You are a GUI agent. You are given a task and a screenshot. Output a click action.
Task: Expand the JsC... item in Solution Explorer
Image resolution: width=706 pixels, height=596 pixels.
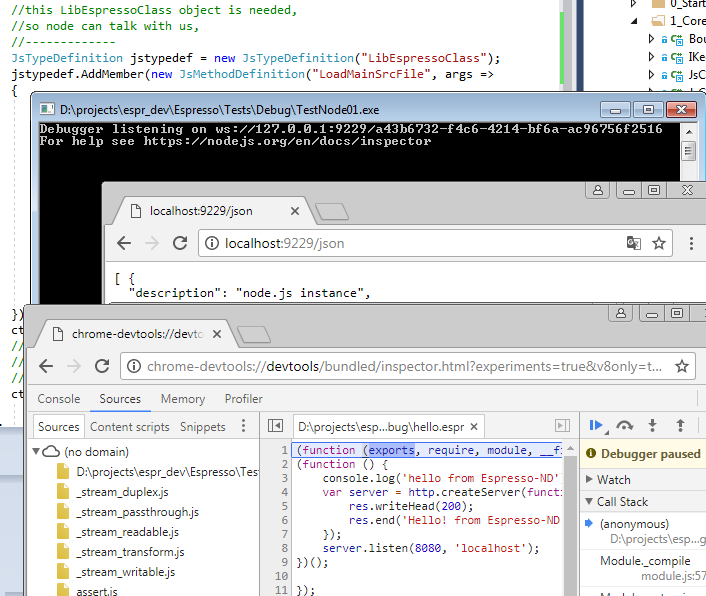click(651, 74)
